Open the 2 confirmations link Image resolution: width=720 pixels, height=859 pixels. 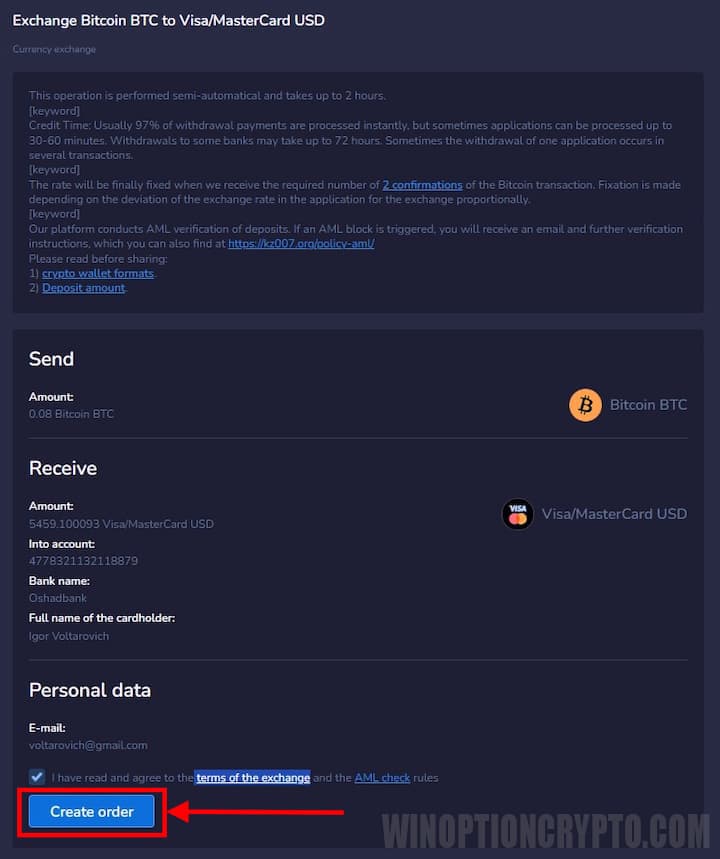(x=422, y=185)
